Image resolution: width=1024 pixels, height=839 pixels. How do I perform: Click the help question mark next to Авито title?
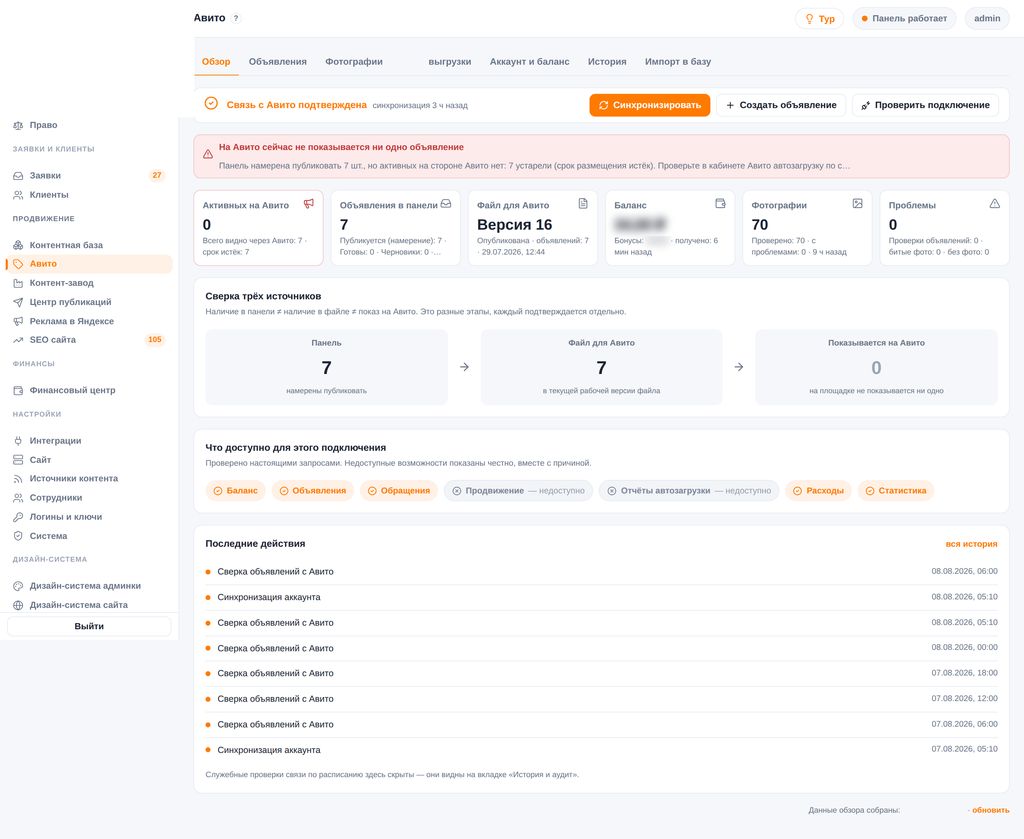236,18
